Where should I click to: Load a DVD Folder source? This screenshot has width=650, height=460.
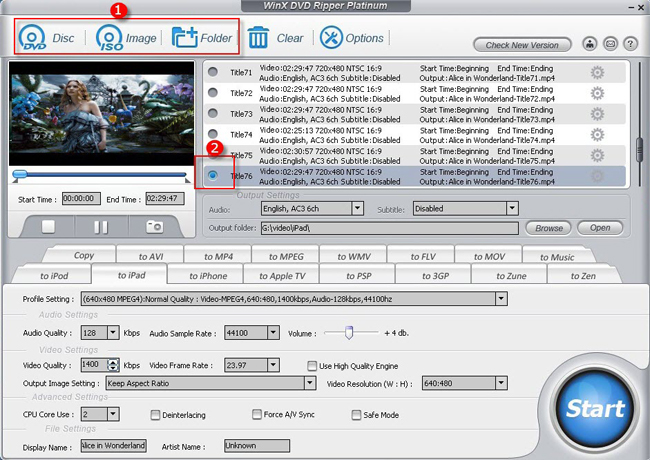tap(202, 38)
